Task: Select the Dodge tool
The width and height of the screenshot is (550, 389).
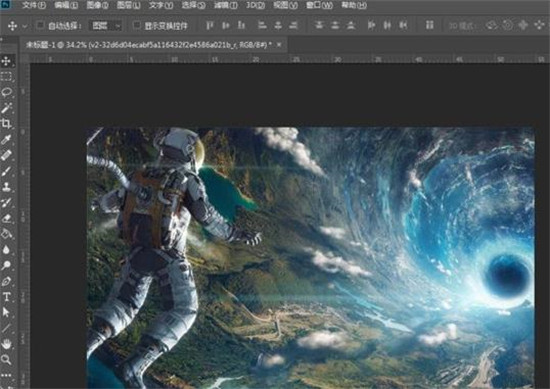Action: [x=6, y=265]
